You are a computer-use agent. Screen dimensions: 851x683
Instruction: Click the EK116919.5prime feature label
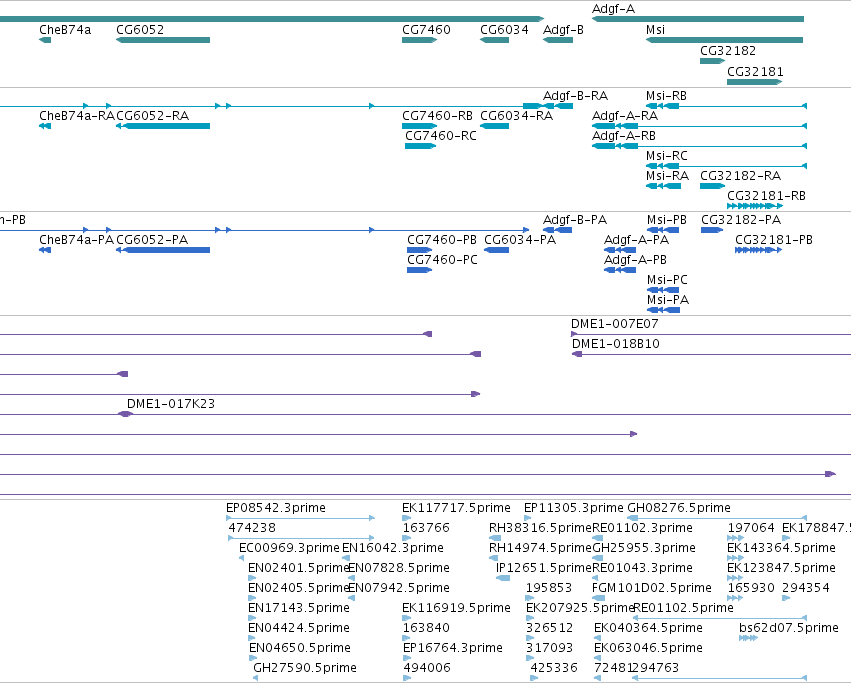pyautogui.click(x=456, y=608)
